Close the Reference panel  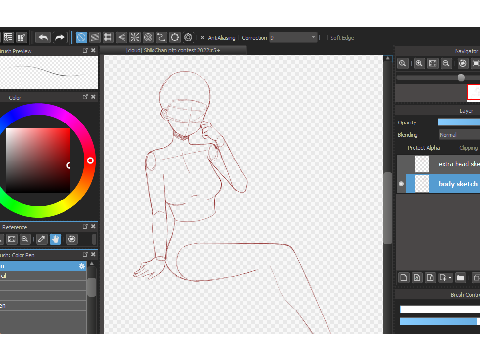tap(93, 226)
